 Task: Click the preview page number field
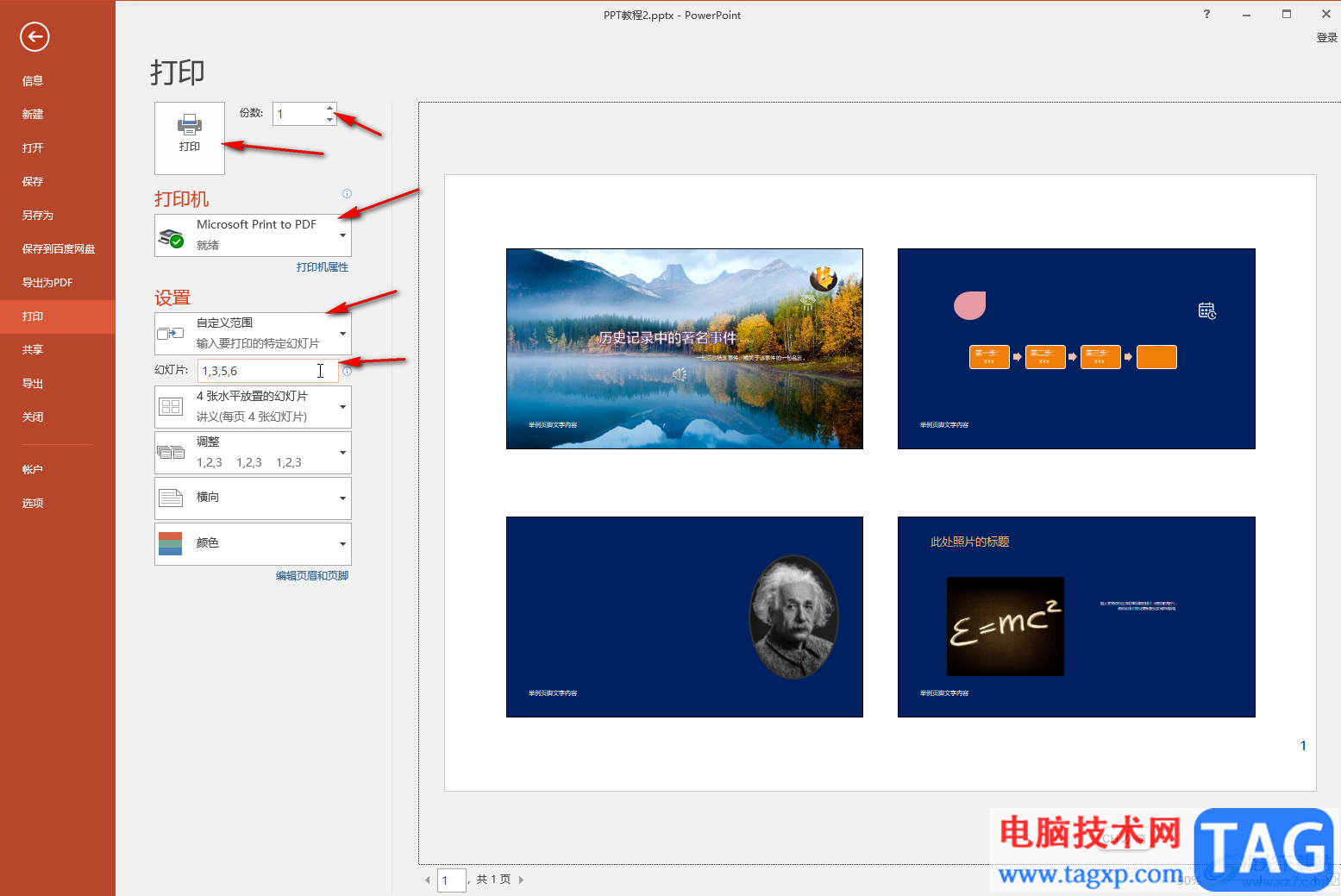[452, 880]
